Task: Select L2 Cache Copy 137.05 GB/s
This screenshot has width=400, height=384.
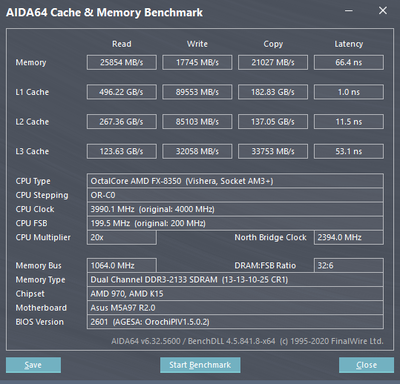Action: click(x=273, y=122)
